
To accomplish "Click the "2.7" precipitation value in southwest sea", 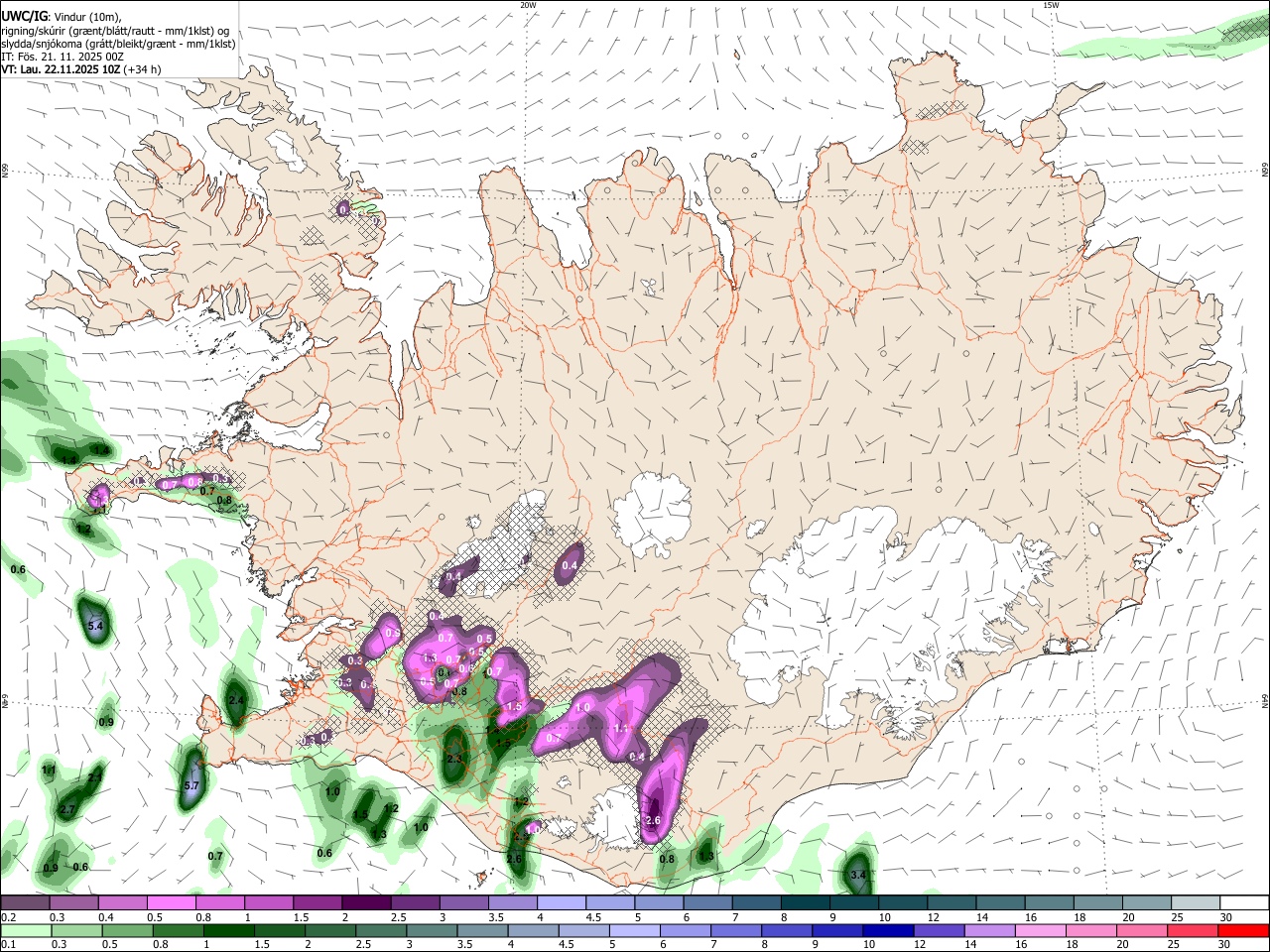I will click(x=67, y=810).
